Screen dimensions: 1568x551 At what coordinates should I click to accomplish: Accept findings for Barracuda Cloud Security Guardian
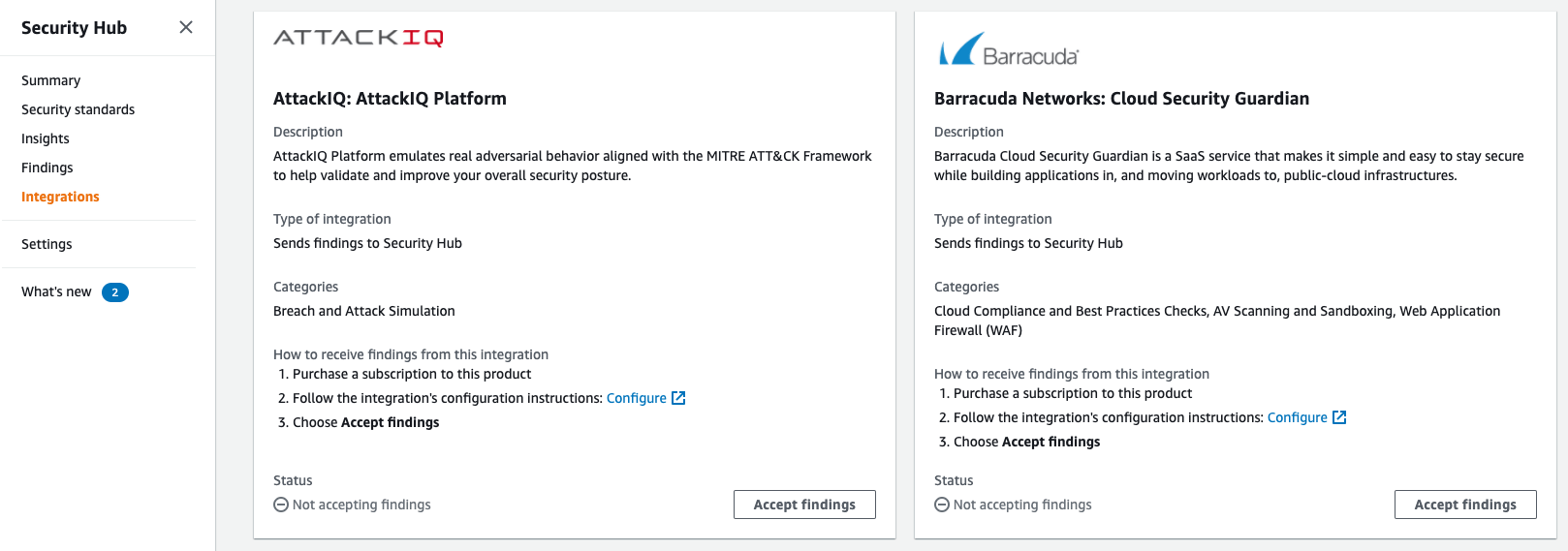[x=1465, y=505]
